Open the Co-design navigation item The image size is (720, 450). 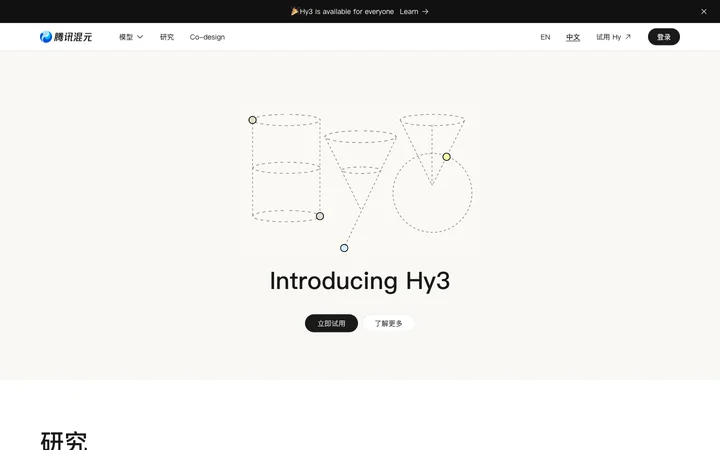click(207, 37)
